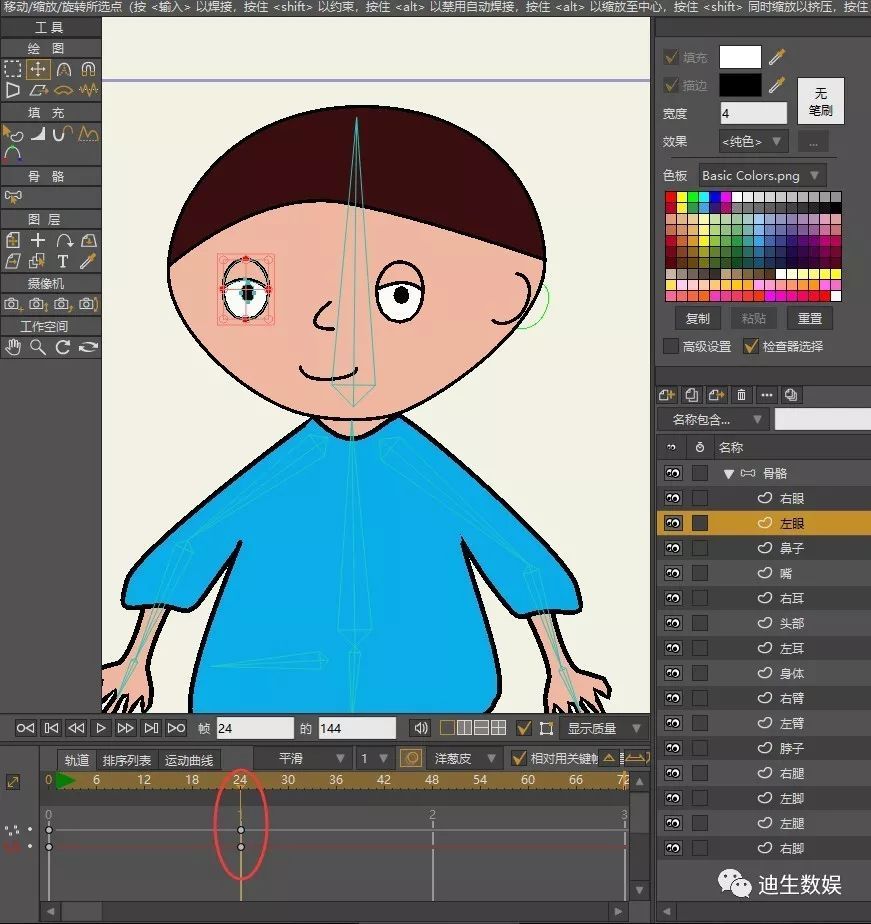Select the magnet tool in drawing tools
The height and width of the screenshot is (924, 871).
tap(88, 70)
